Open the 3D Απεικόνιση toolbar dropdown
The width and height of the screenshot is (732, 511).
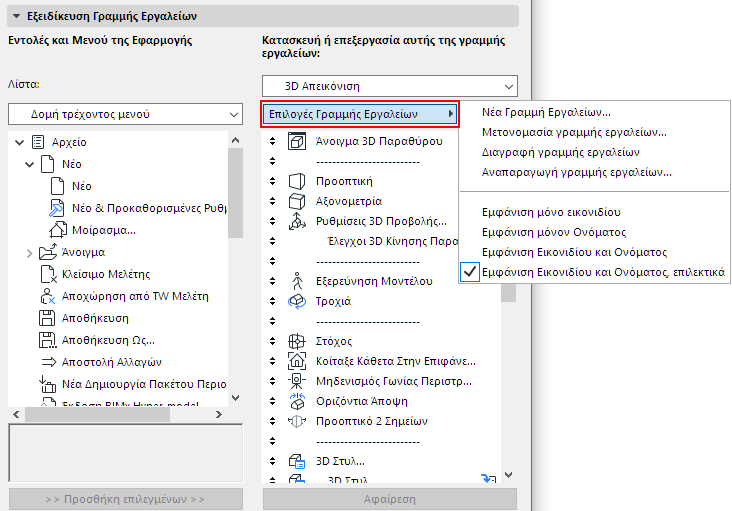point(389,86)
